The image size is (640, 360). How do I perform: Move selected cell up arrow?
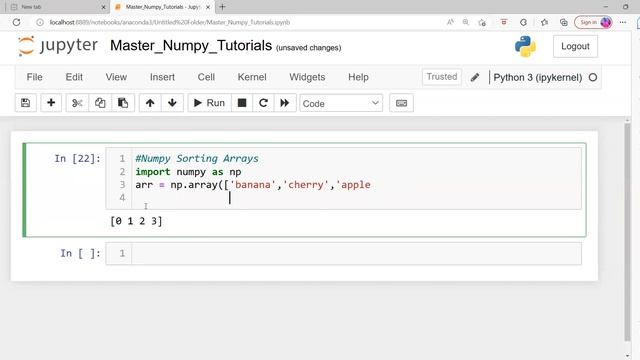coord(150,103)
